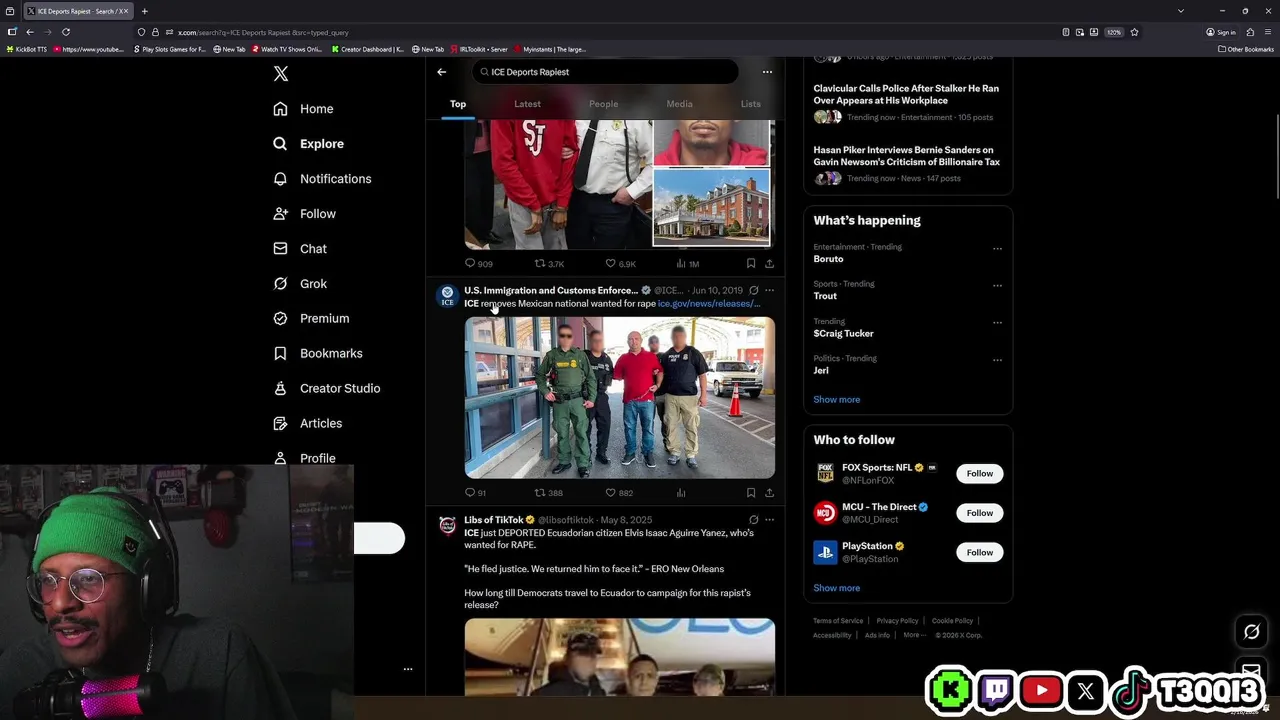1280x720 pixels.
Task: Select the ICE Deports Rapiest browser tab
Action: 78,11
